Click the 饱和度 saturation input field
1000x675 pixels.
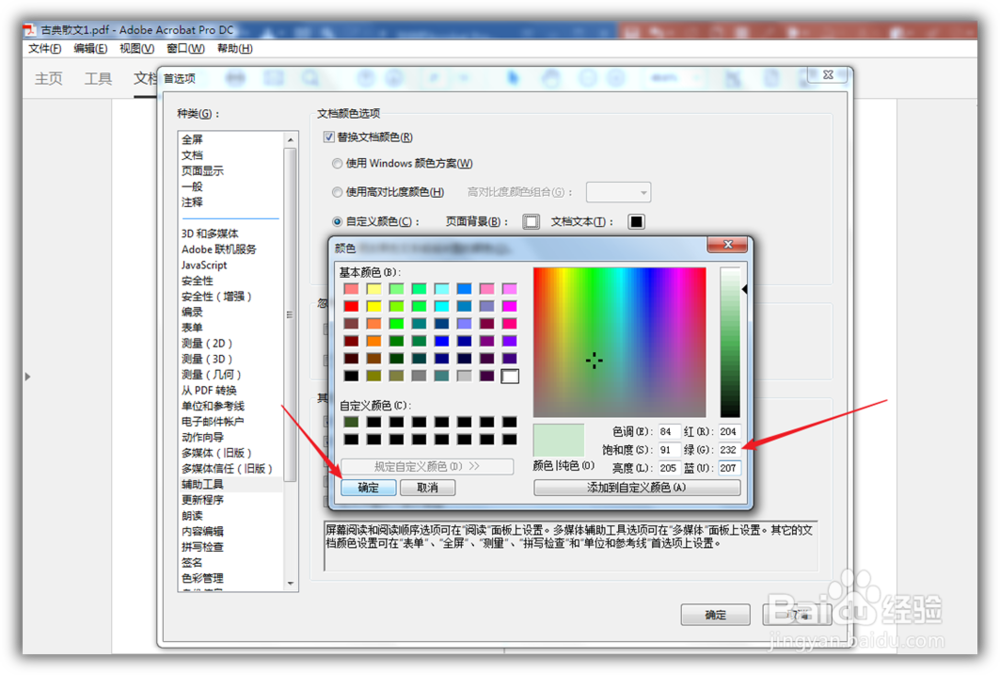pyautogui.click(x=668, y=450)
